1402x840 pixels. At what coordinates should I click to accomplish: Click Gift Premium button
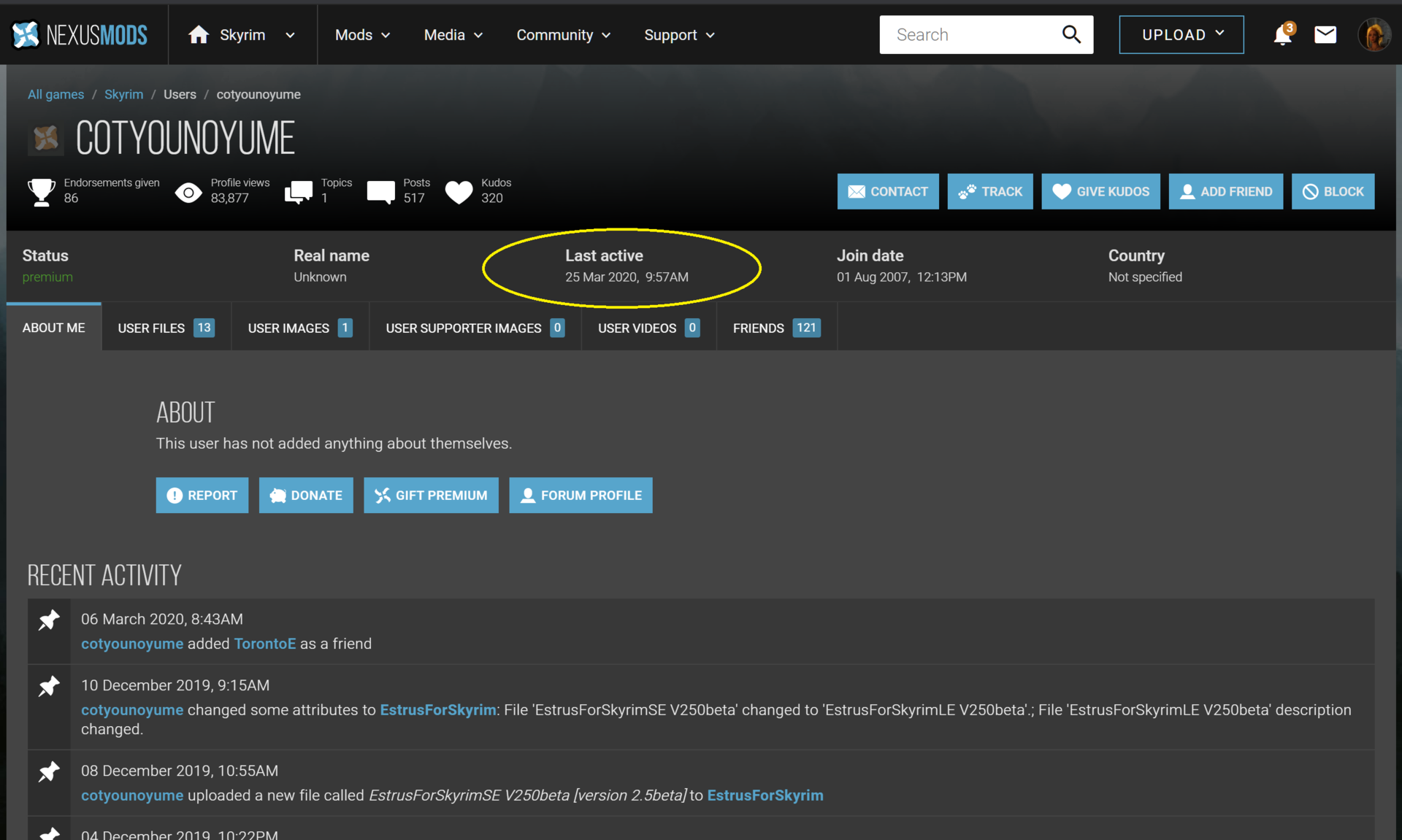coord(431,496)
